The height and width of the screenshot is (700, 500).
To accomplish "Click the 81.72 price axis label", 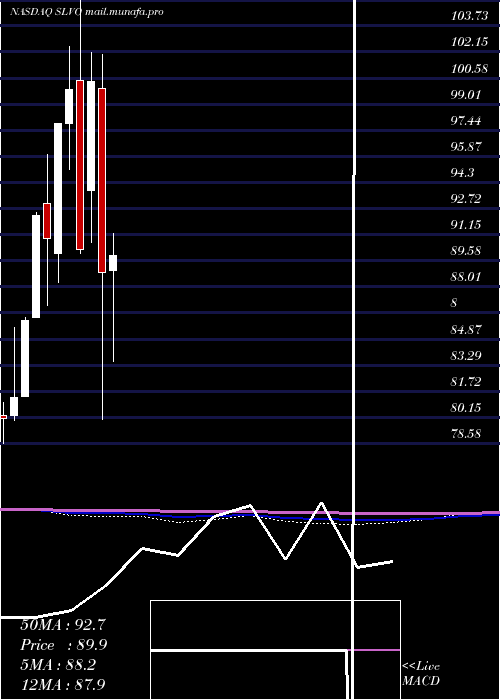I will tap(466, 382).
